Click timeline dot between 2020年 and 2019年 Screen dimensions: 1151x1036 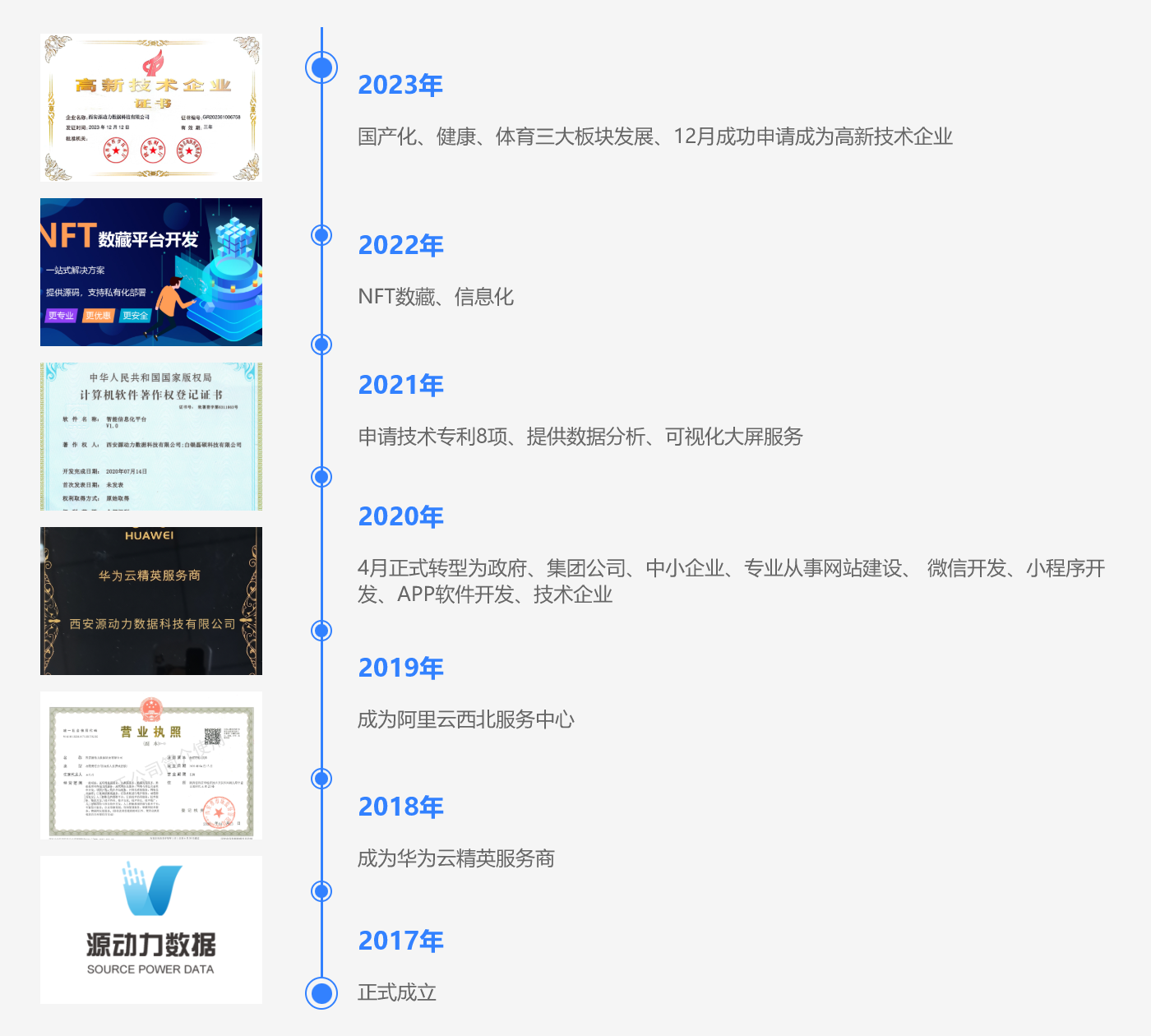[321, 631]
